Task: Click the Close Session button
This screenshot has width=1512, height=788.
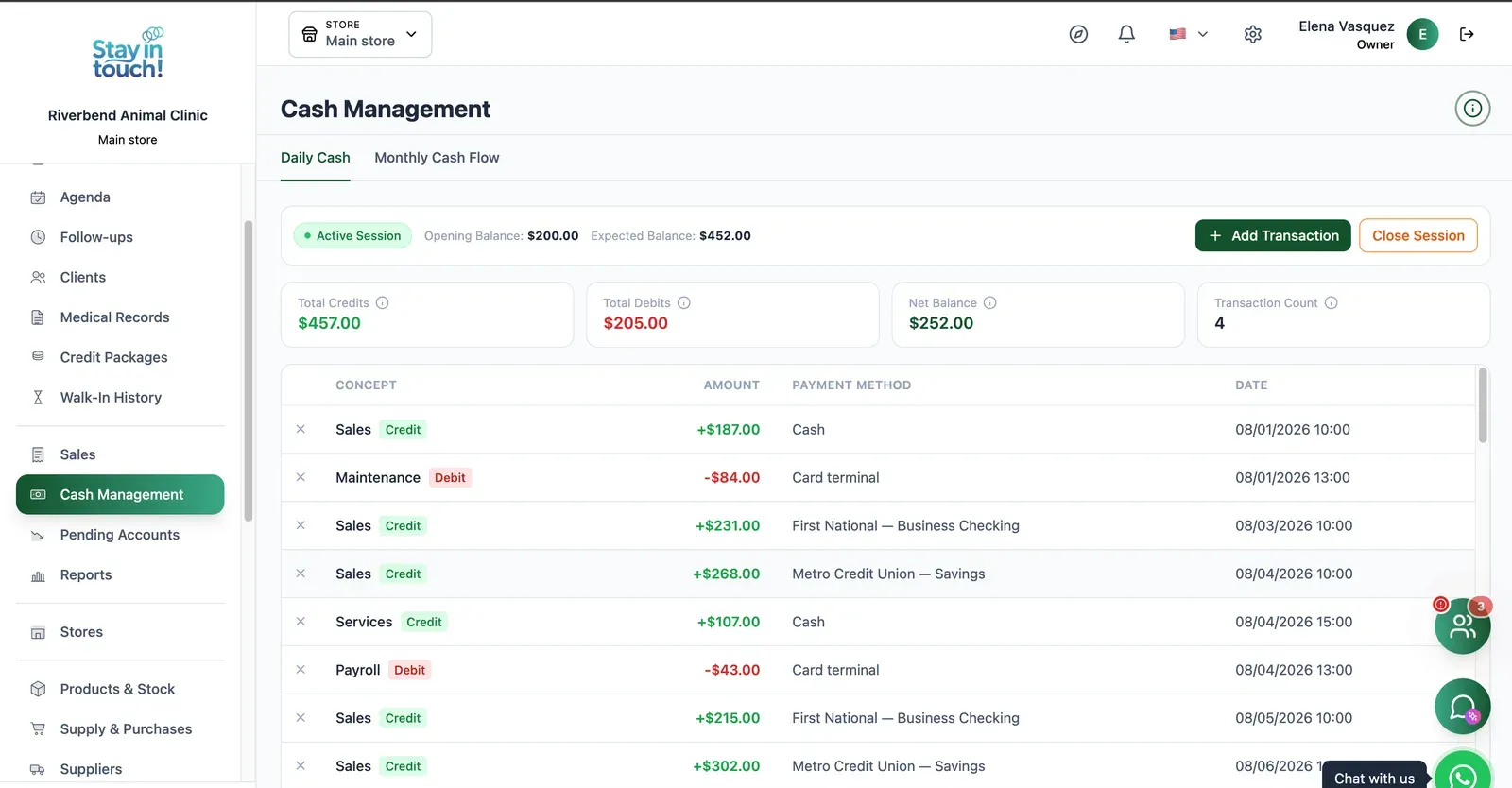Action: click(x=1418, y=236)
